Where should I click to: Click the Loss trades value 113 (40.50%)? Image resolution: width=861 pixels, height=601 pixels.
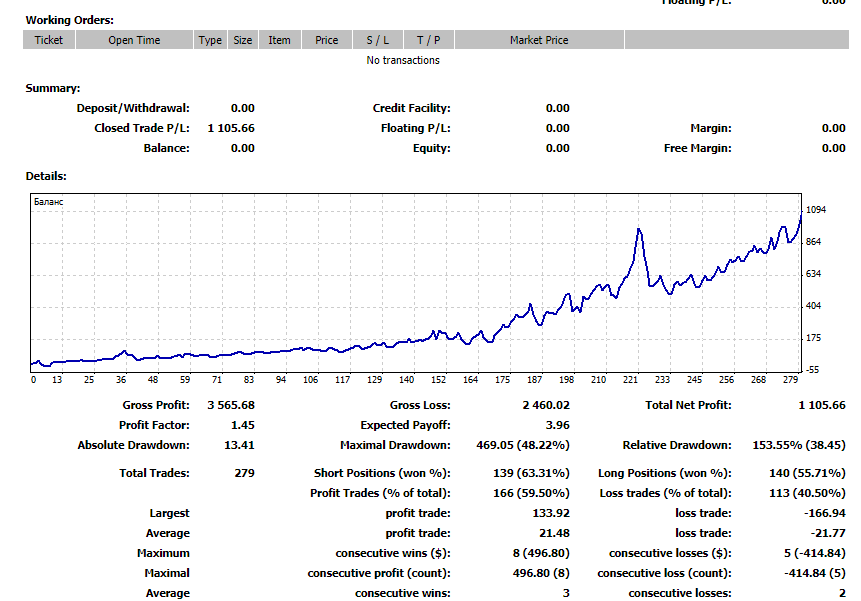[x=807, y=493]
